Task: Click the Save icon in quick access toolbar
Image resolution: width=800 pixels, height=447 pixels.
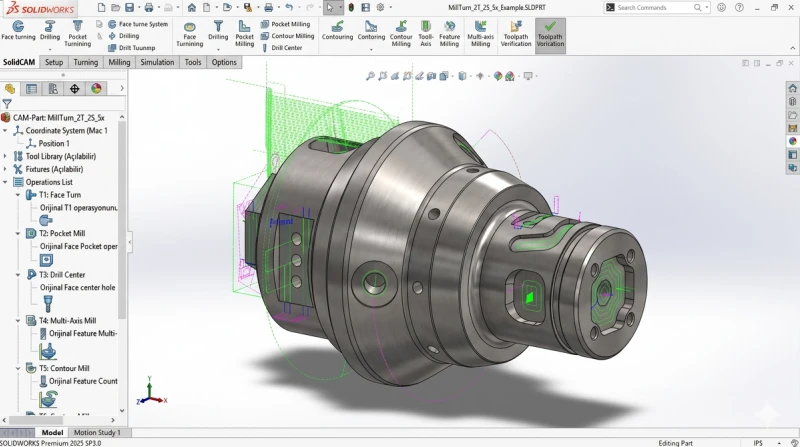Action: (x=130, y=7)
